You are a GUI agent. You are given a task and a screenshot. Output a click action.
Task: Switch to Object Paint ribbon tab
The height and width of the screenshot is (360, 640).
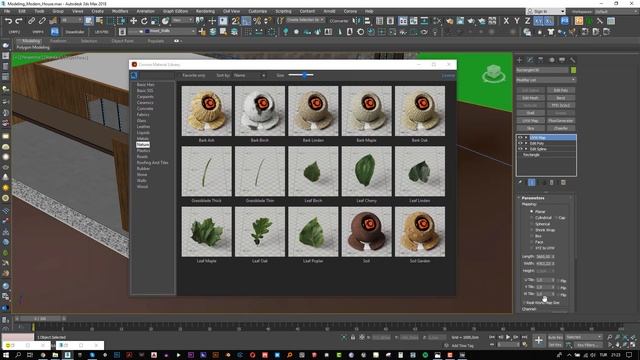click(122, 41)
